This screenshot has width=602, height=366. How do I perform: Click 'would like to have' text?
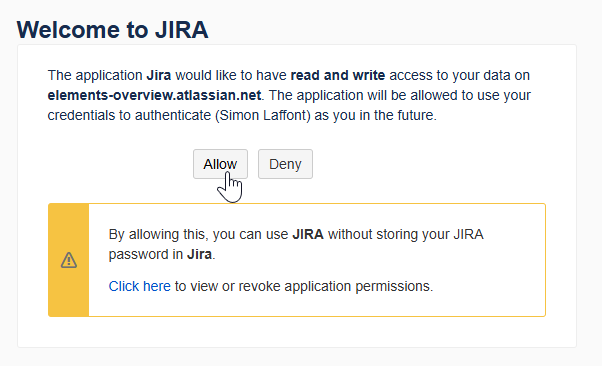tap(231, 75)
